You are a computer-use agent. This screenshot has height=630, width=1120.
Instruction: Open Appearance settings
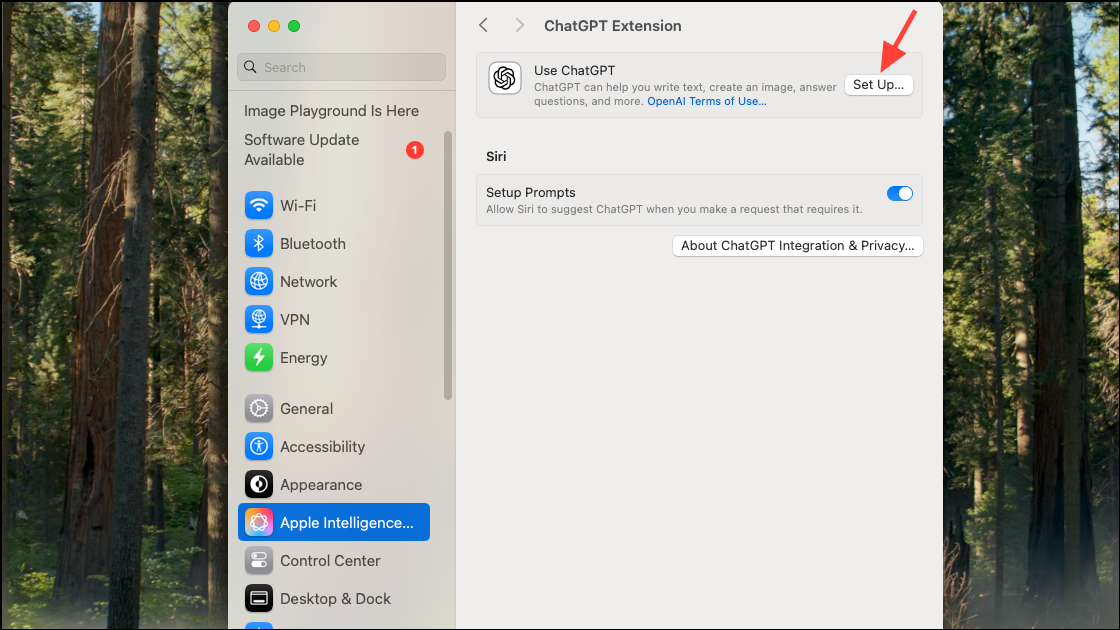point(334,484)
